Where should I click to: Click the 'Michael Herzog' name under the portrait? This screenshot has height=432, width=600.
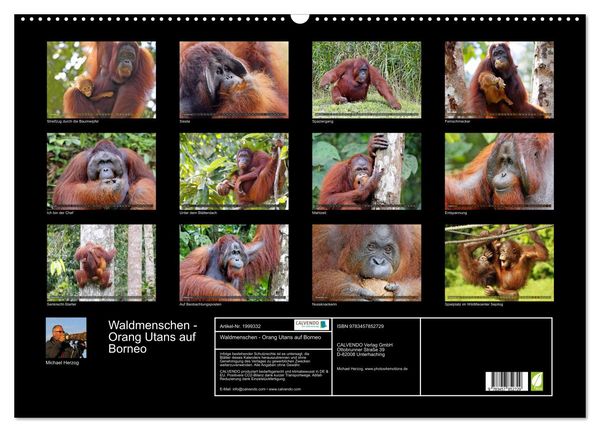62,363
